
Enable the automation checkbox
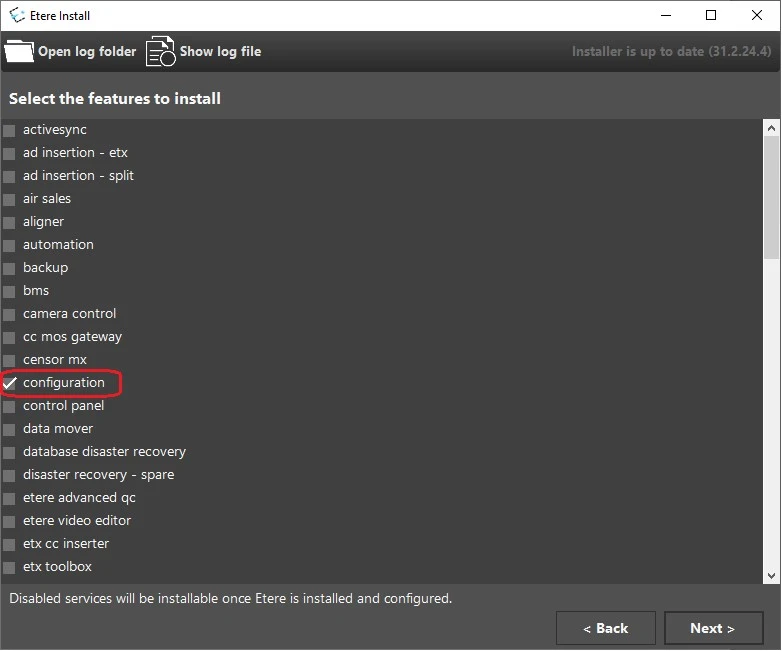(9, 245)
